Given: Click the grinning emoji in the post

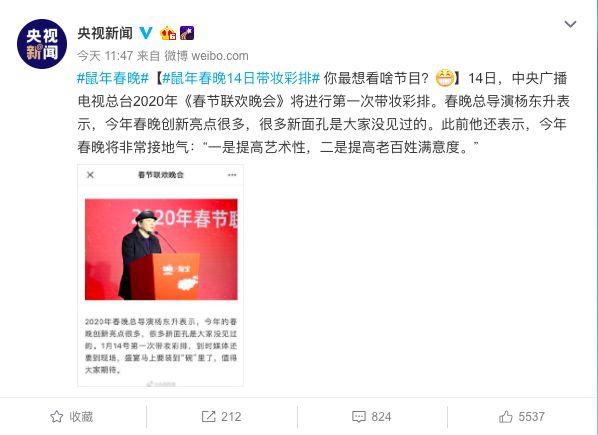Looking at the screenshot, I should pyautogui.click(x=445, y=78).
